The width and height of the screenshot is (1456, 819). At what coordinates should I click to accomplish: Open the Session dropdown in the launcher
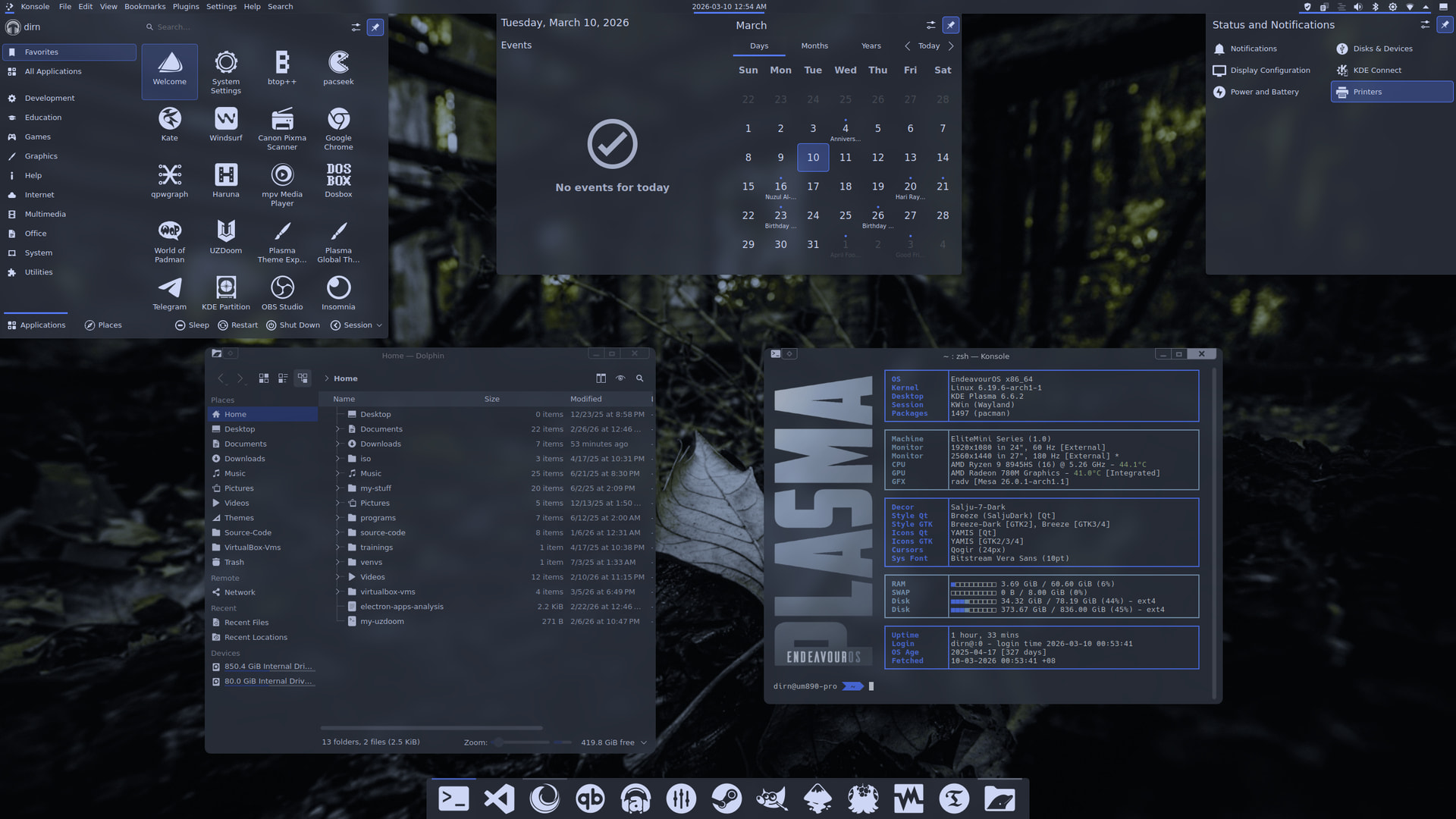pos(356,325)
